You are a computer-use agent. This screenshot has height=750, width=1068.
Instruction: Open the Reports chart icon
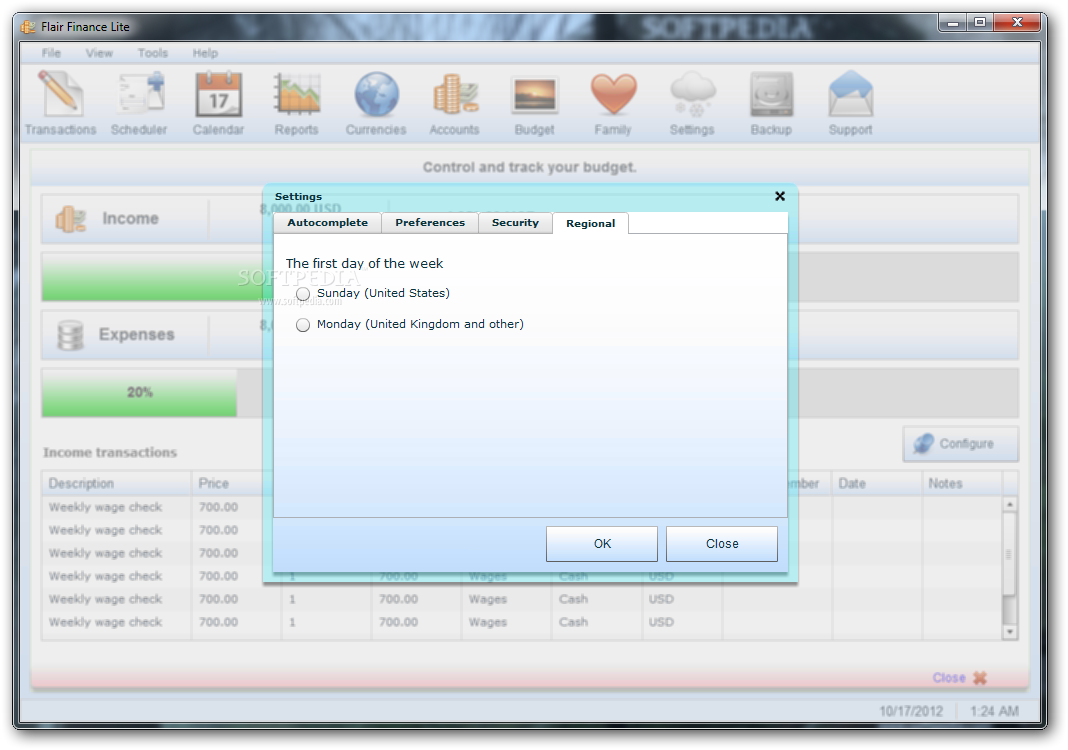(296, 104)
